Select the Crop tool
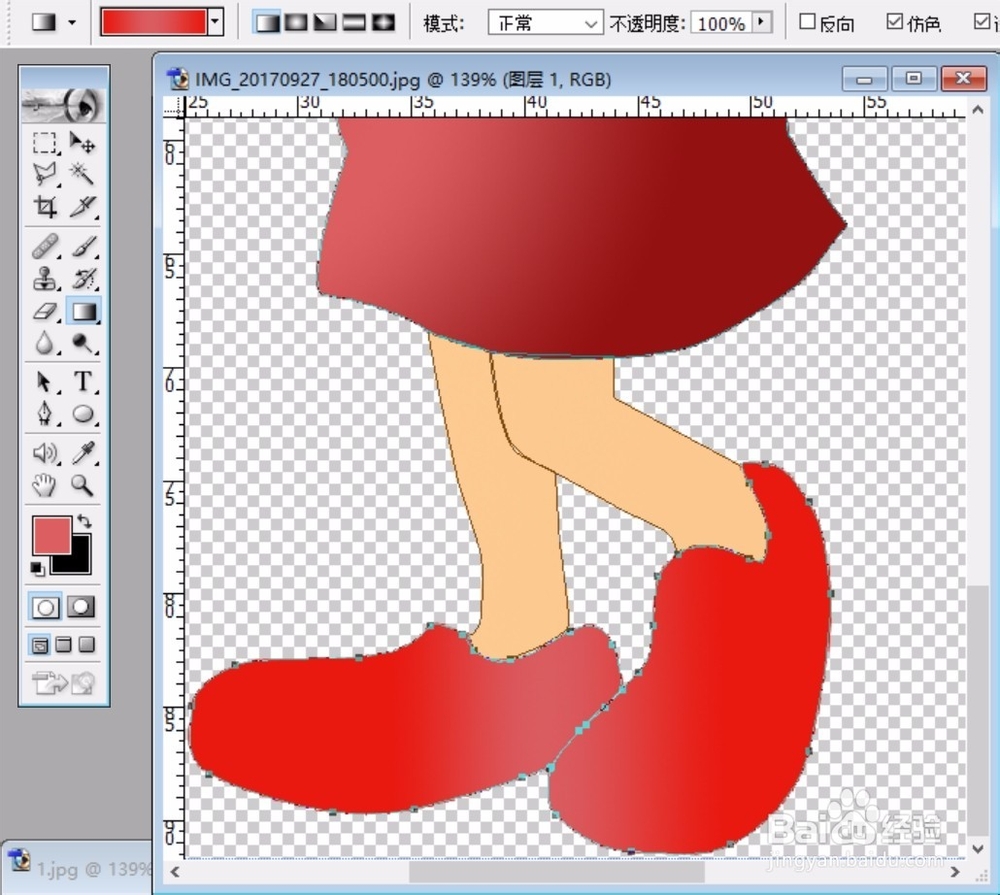 45,207
